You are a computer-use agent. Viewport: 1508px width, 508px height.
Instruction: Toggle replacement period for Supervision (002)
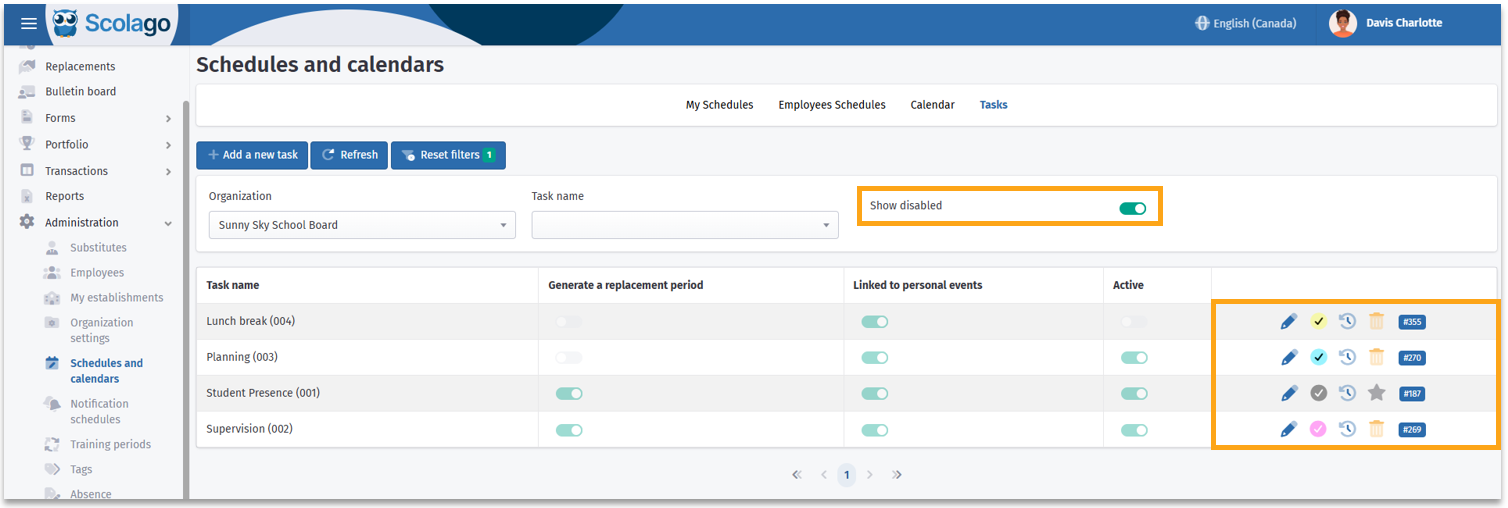(569, 430)
